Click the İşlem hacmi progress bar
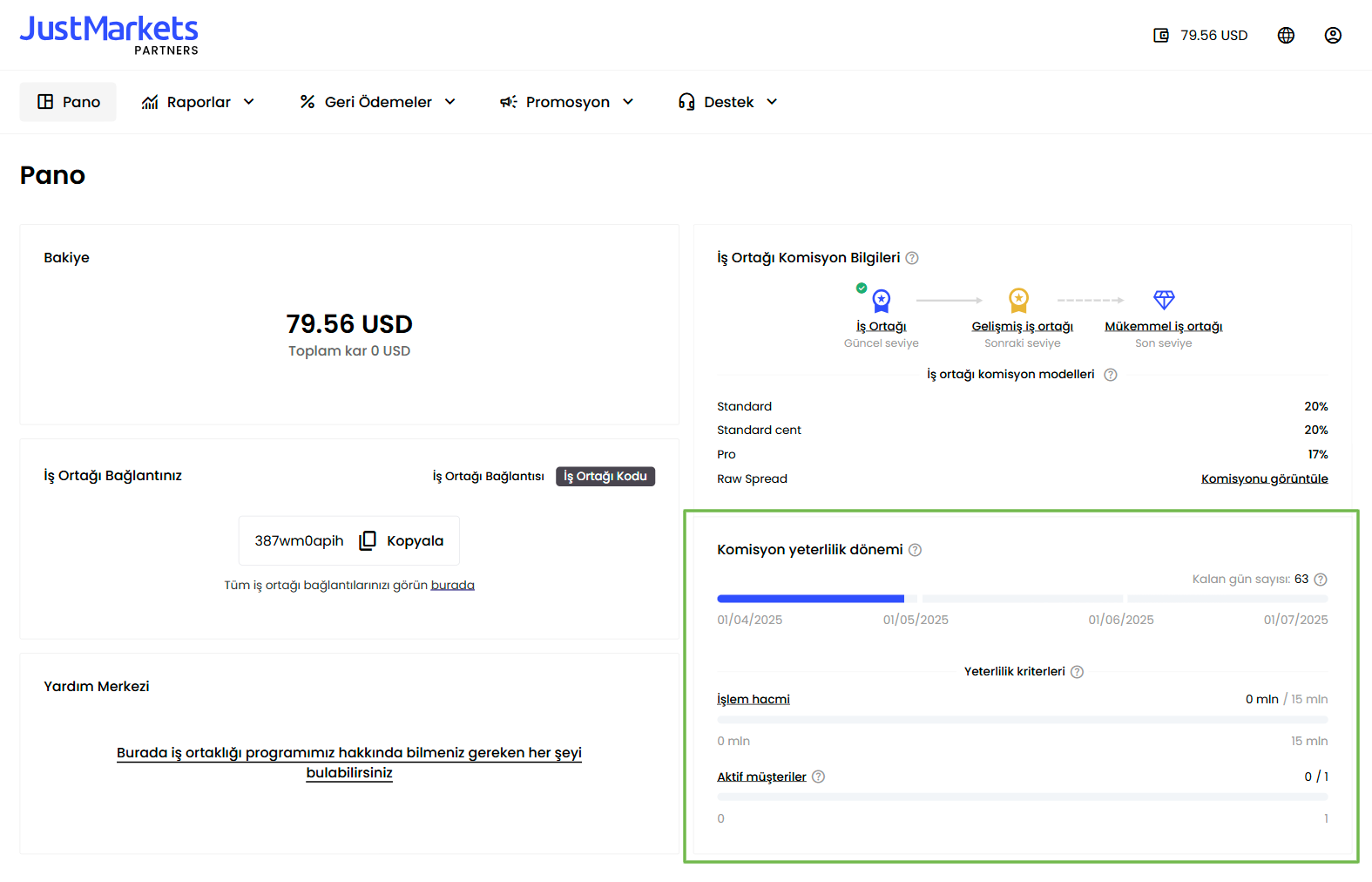Screen dimensions: 1372x882 pyautogui.click(x=1023, y=720)
